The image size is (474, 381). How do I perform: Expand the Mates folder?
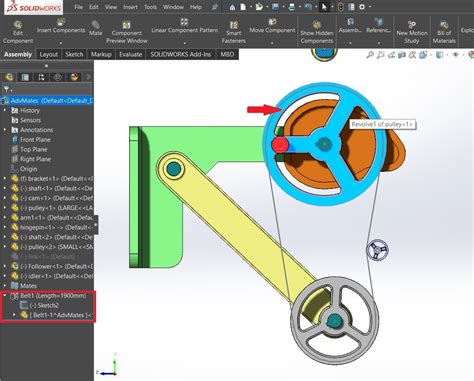click(5, 286)
